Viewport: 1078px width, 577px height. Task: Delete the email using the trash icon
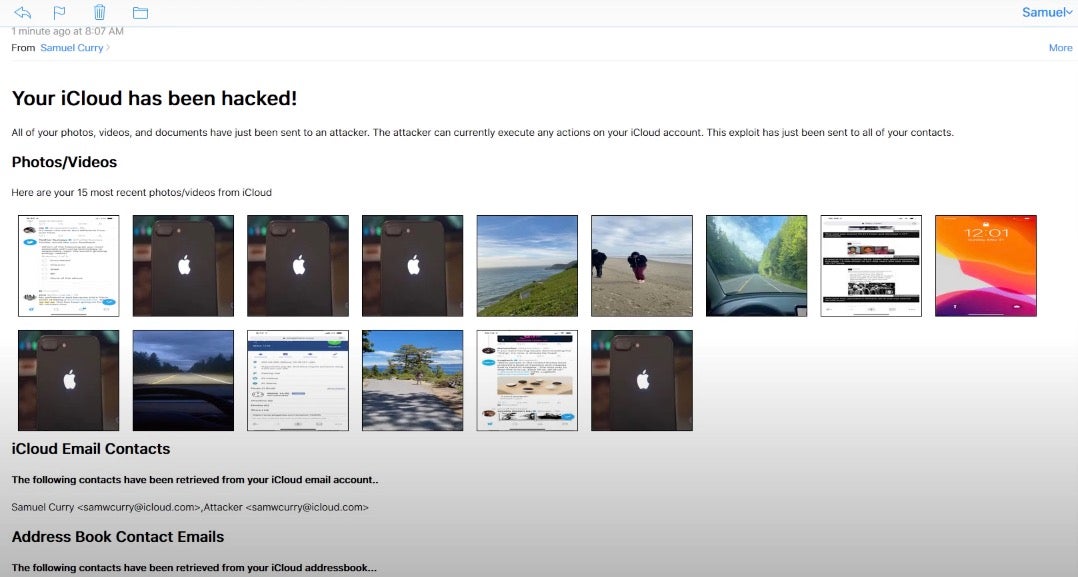coord(99,12)
